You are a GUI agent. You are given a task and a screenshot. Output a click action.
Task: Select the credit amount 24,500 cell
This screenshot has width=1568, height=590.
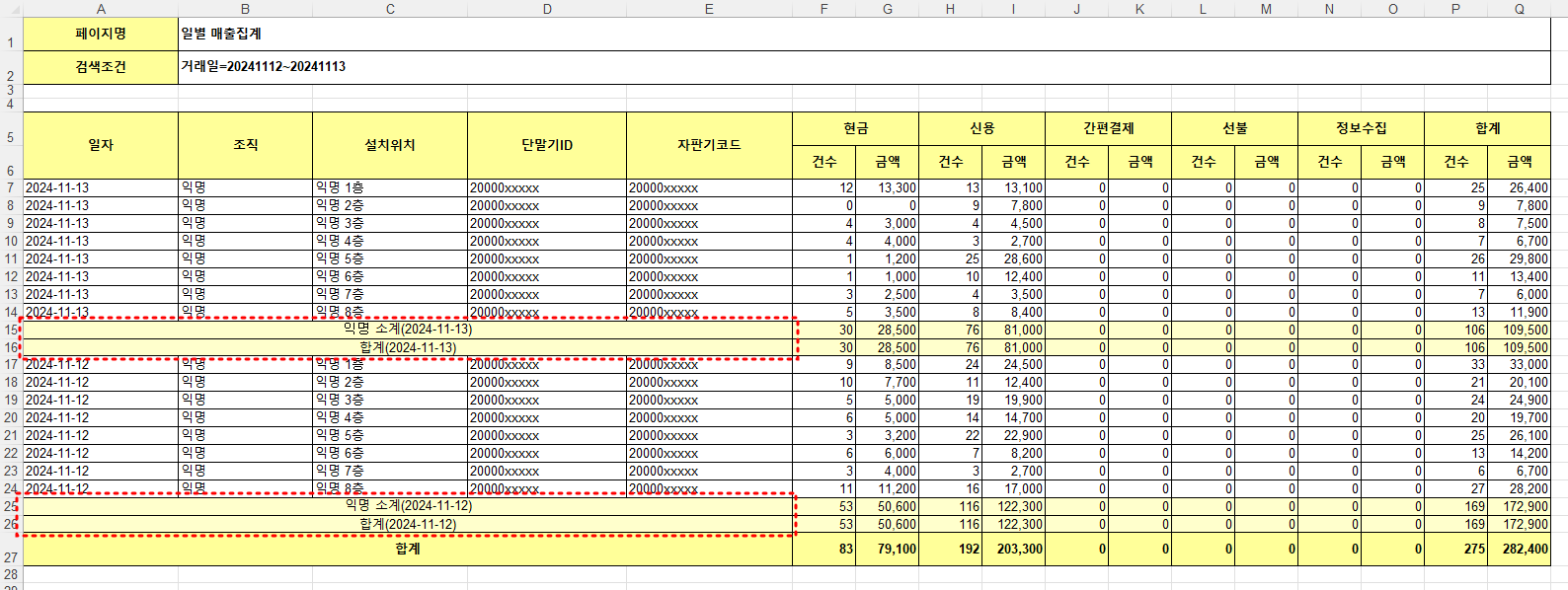pyautogui.click(x=1014, y=364)
